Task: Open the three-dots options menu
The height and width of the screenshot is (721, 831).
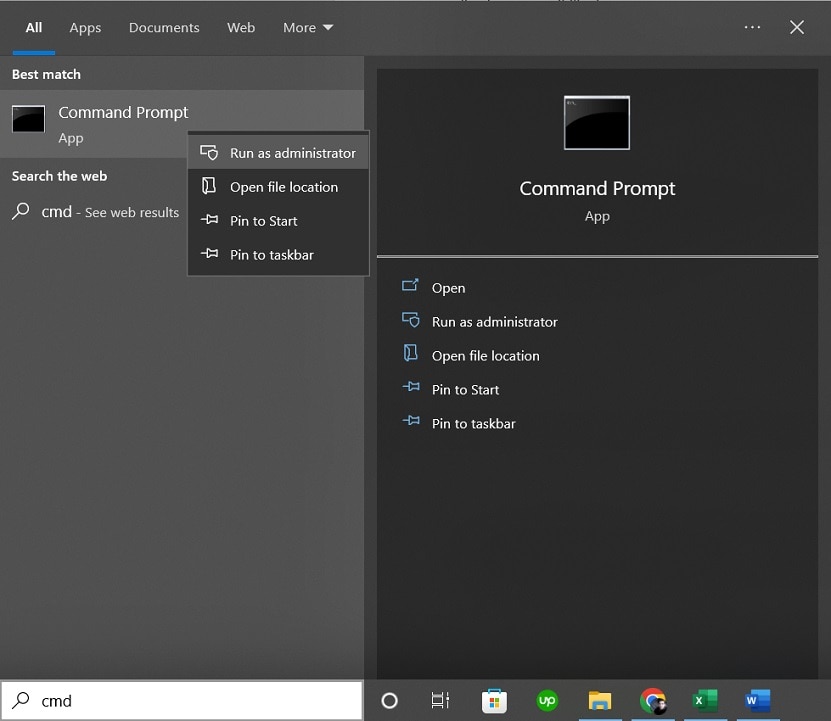Action: (752, 28)
